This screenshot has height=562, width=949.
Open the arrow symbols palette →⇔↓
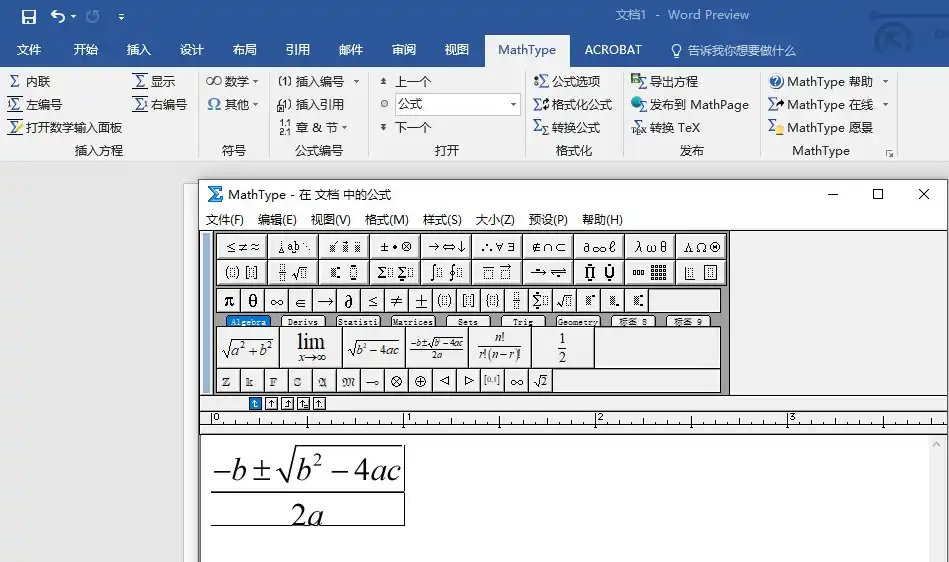point(446,246)
